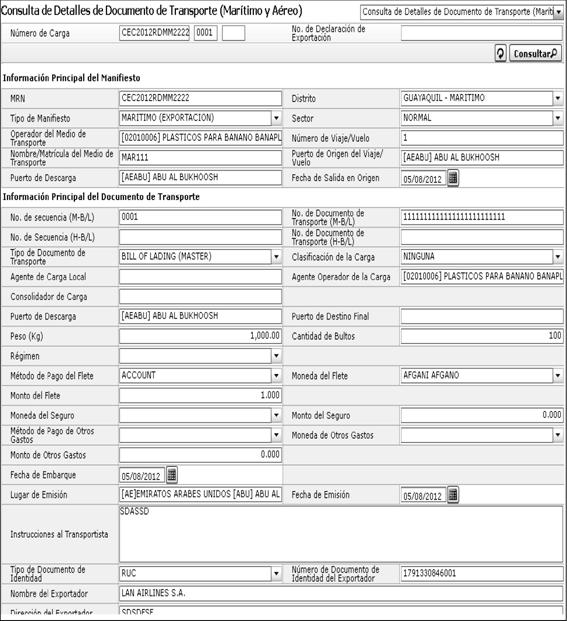Click Puerto de Destino Final field

coord(482,316)
